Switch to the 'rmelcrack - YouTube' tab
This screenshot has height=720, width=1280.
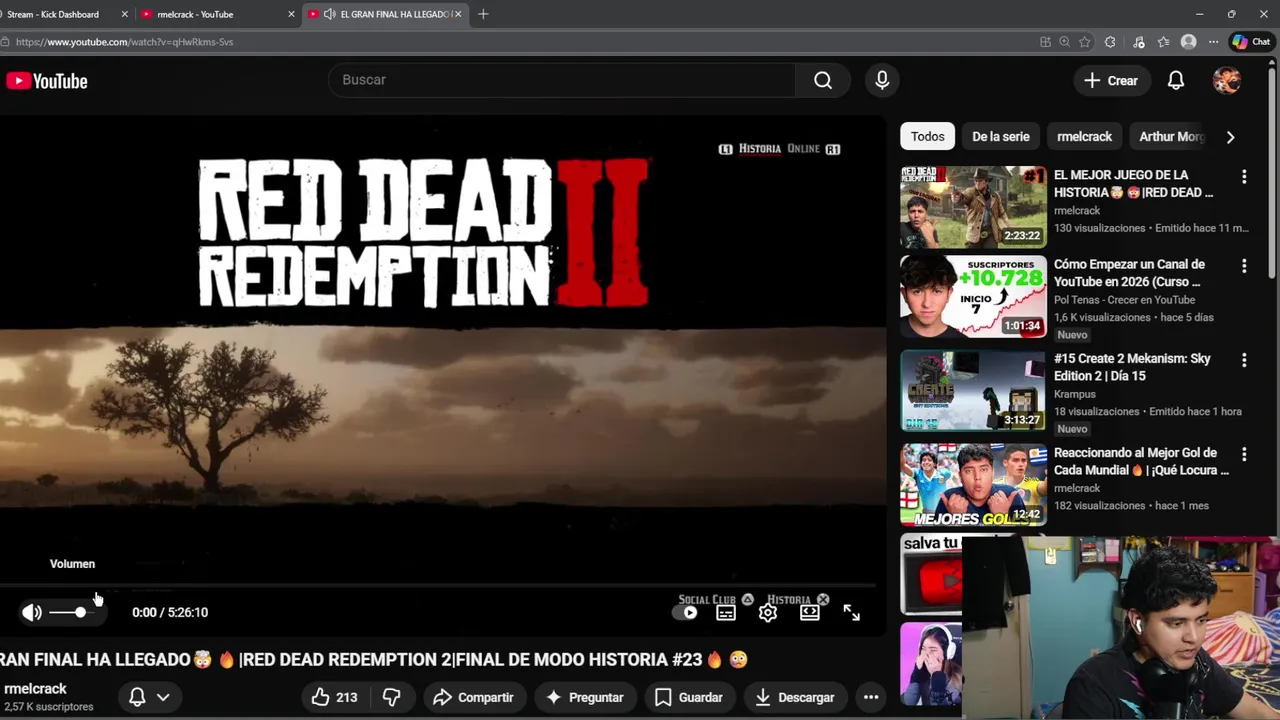pyautogui.click(x=195, y=14)
